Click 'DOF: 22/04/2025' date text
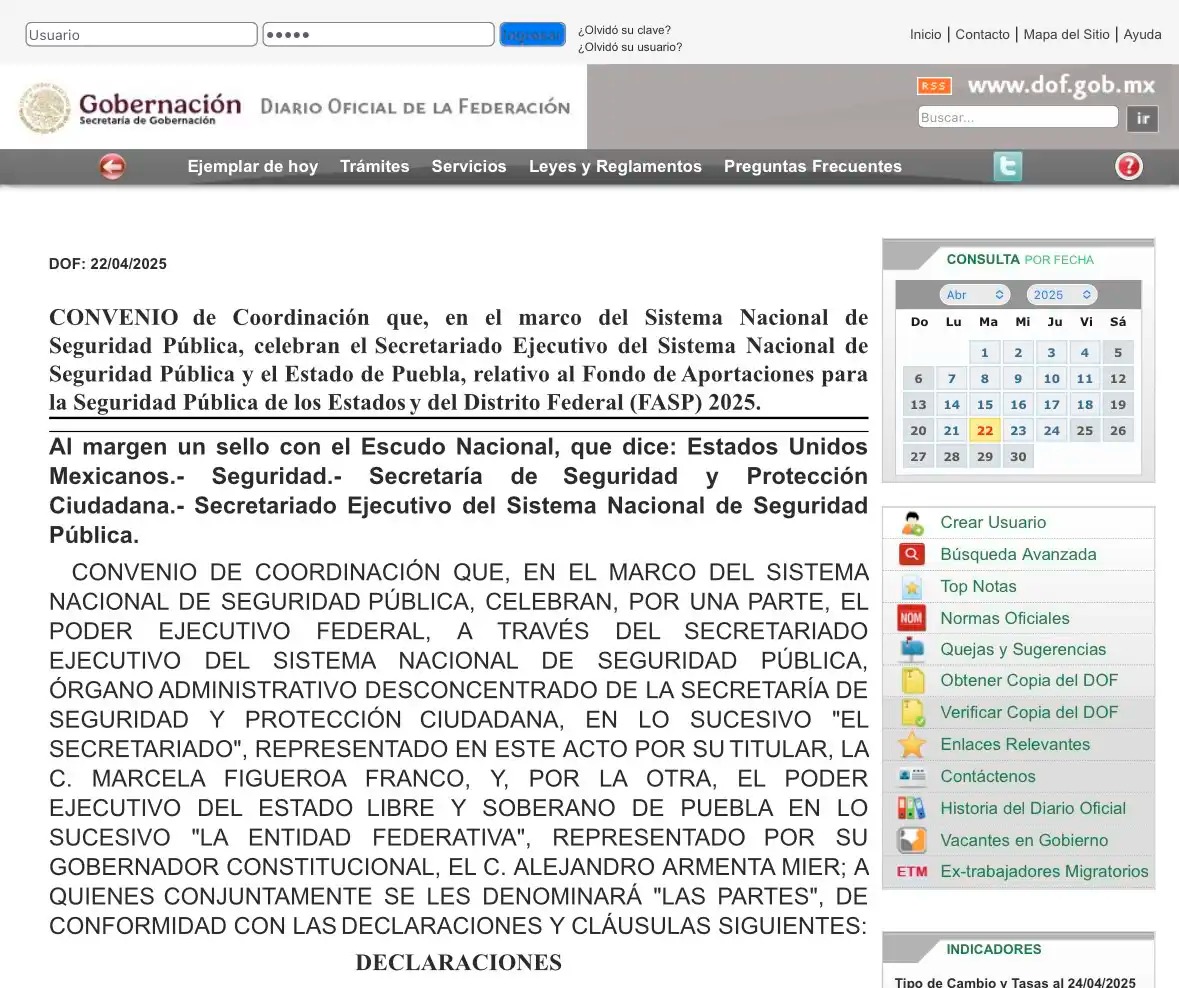1179x988 pixels. (x=108, y=264)
